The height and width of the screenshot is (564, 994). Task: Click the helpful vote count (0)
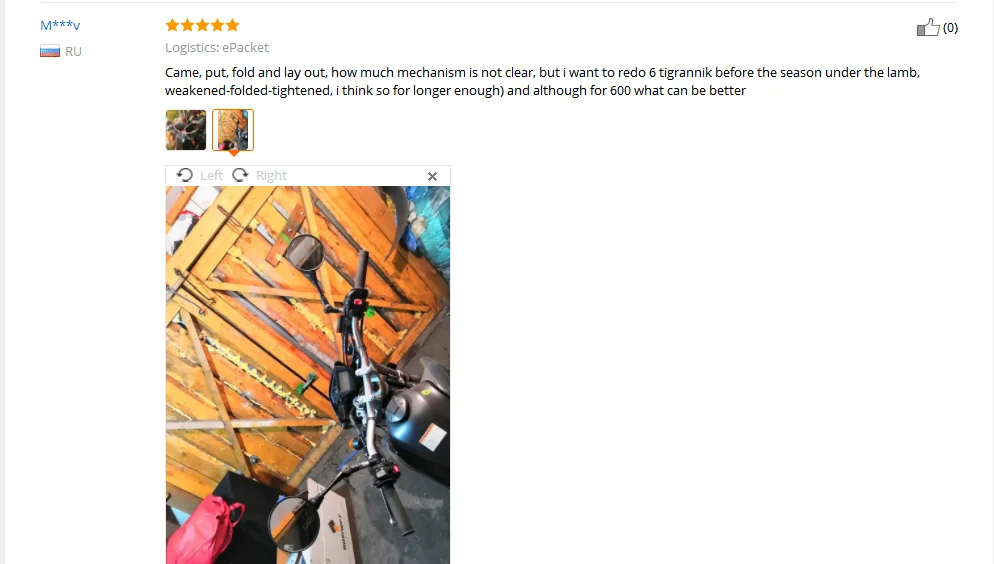(x=950, y=28)
